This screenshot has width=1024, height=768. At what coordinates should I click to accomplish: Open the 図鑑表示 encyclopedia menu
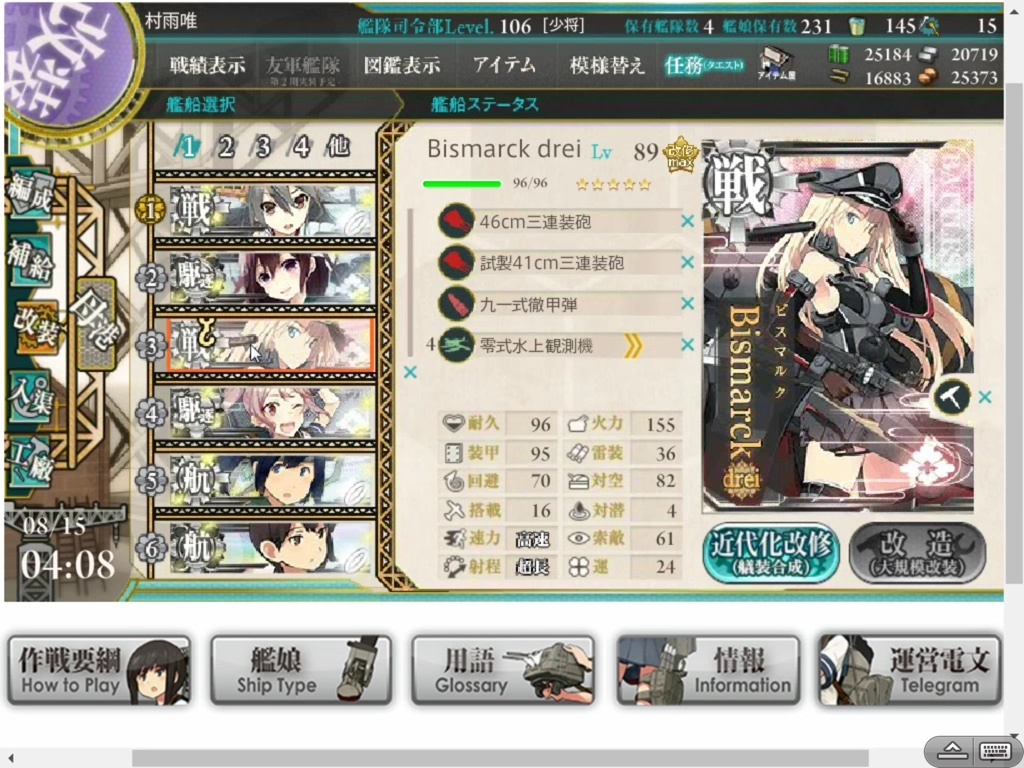(x=402, y=65)
